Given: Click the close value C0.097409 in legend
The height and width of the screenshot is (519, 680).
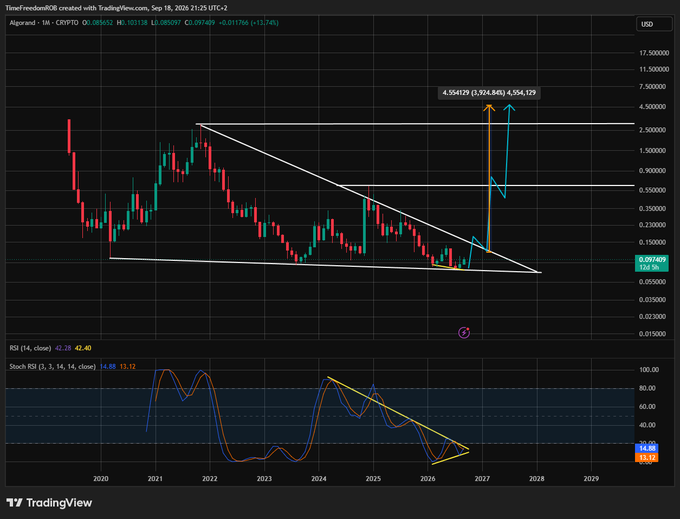Looking at the screenshot, I should point(199,23).
